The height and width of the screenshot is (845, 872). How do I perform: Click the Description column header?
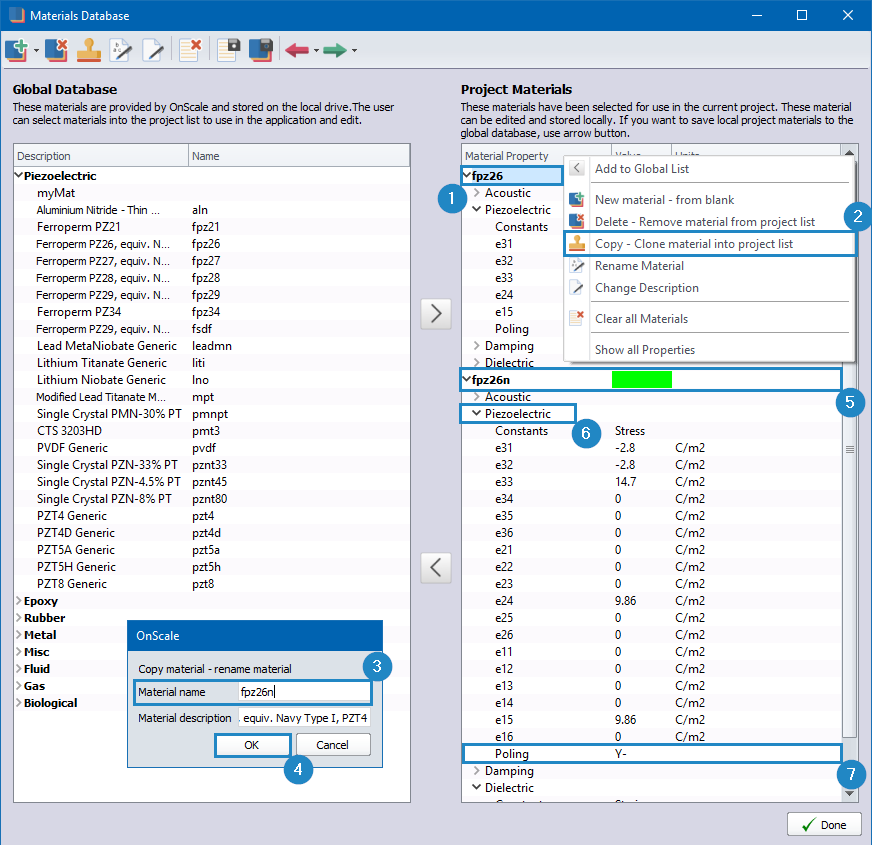pyautogui.click(x=101, y=156)
